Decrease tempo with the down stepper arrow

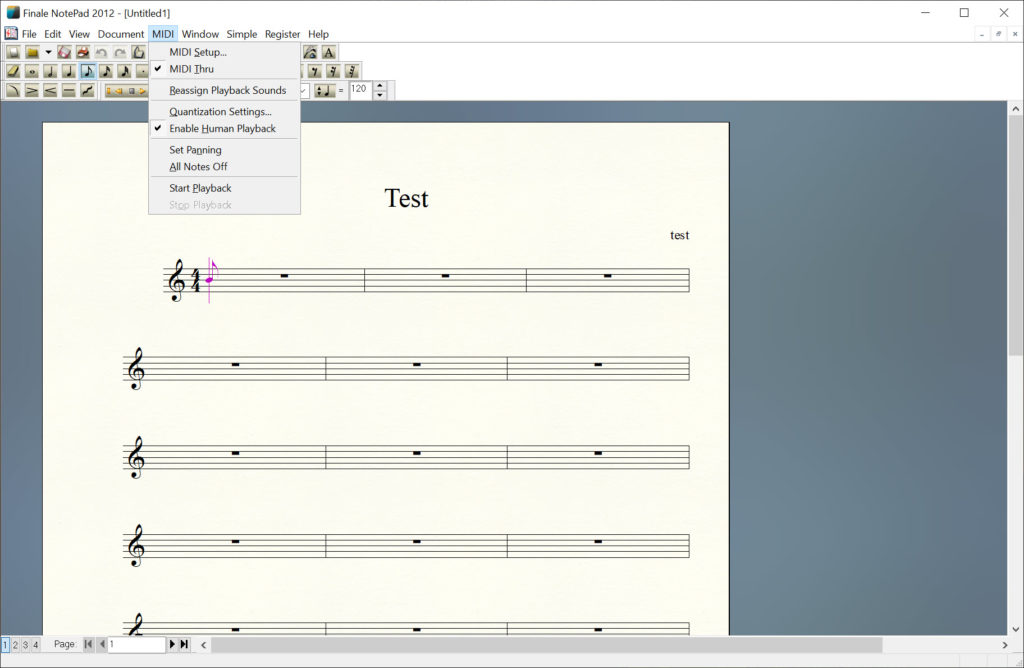point(380,95)
